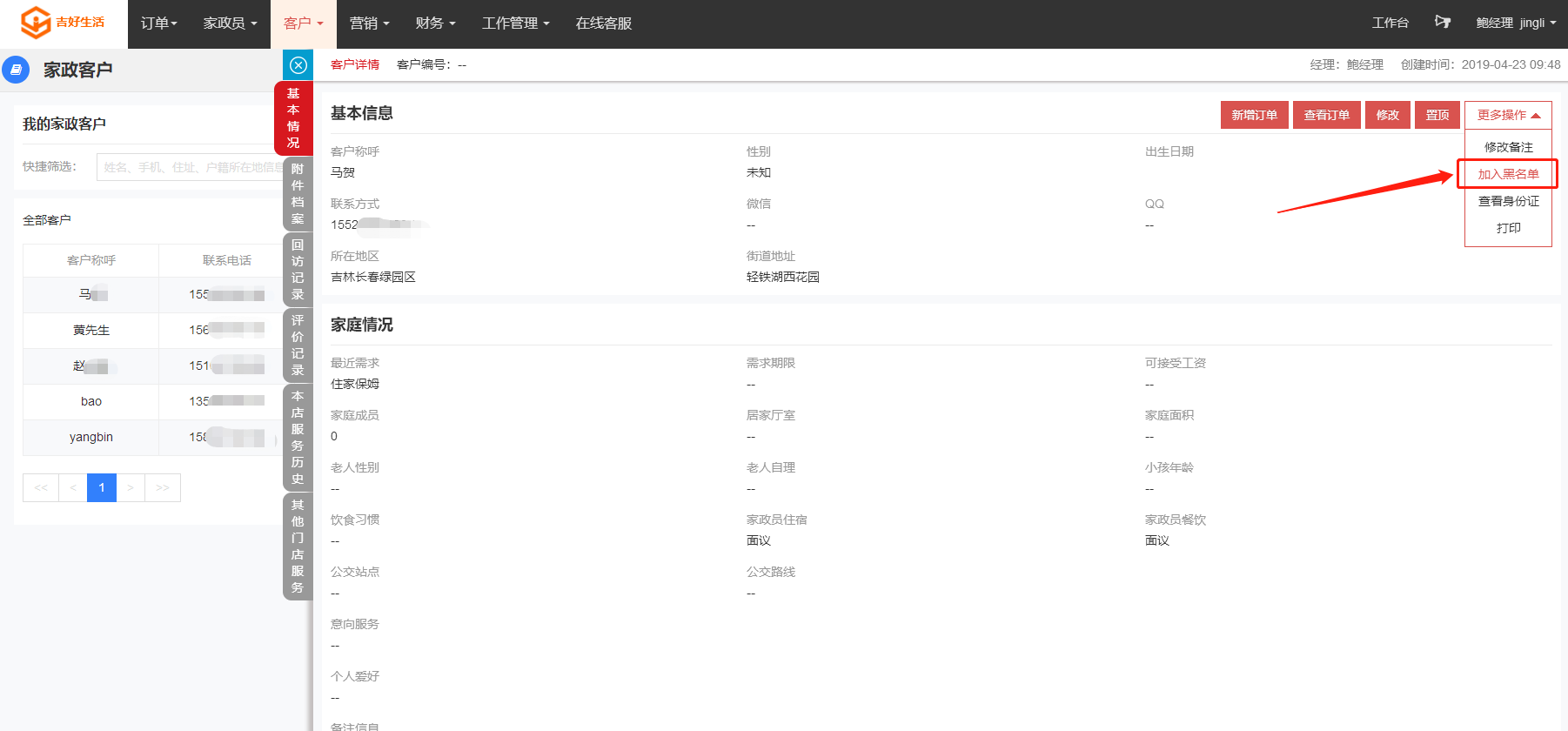Click the 联系电话 column header
This screenshot has height=731, width=1568.
(x=226, y=260)
